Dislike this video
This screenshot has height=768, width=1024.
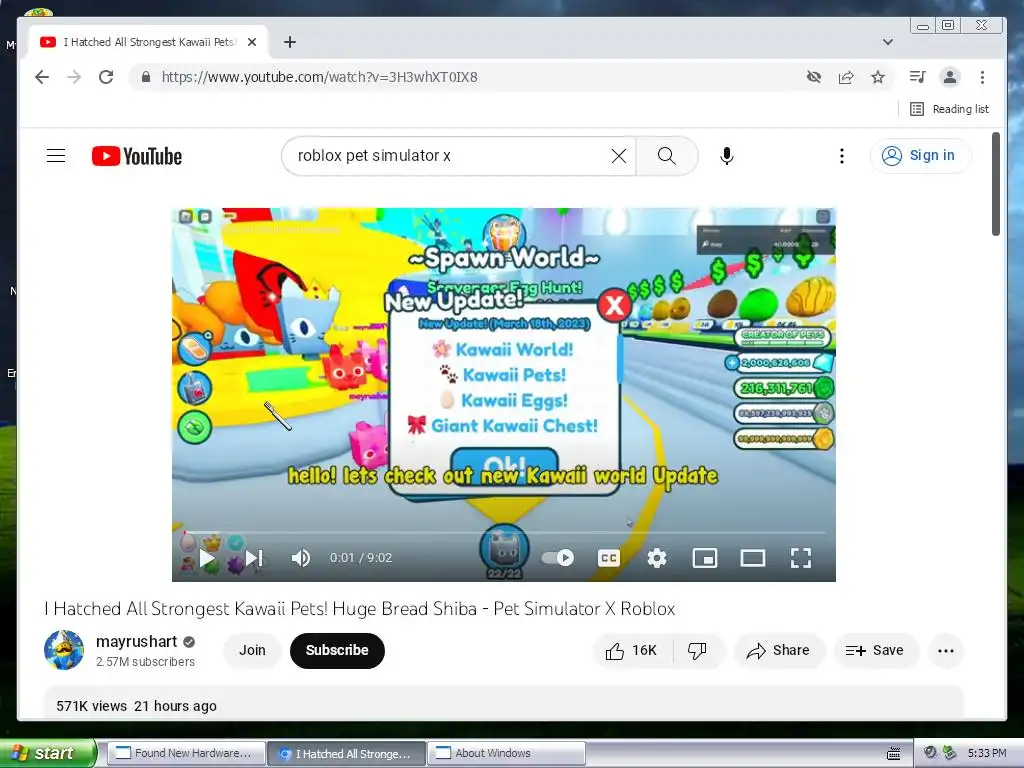coord(697,650)
